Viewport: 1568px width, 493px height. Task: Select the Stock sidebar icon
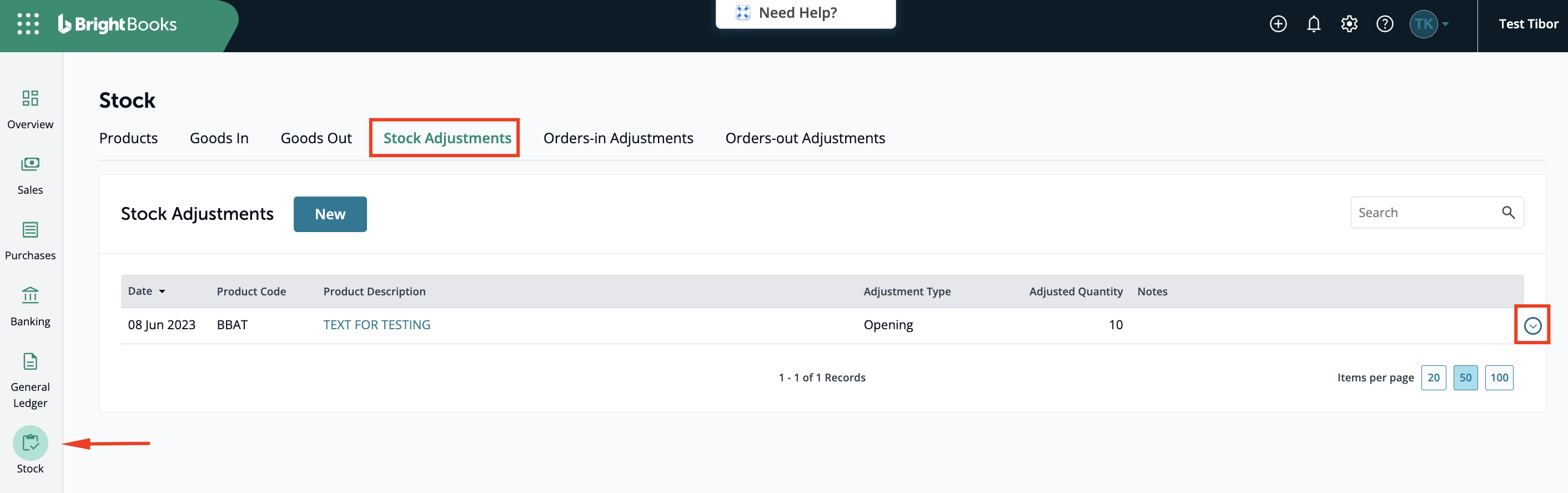pyautogui.click(x=31, y=443)
